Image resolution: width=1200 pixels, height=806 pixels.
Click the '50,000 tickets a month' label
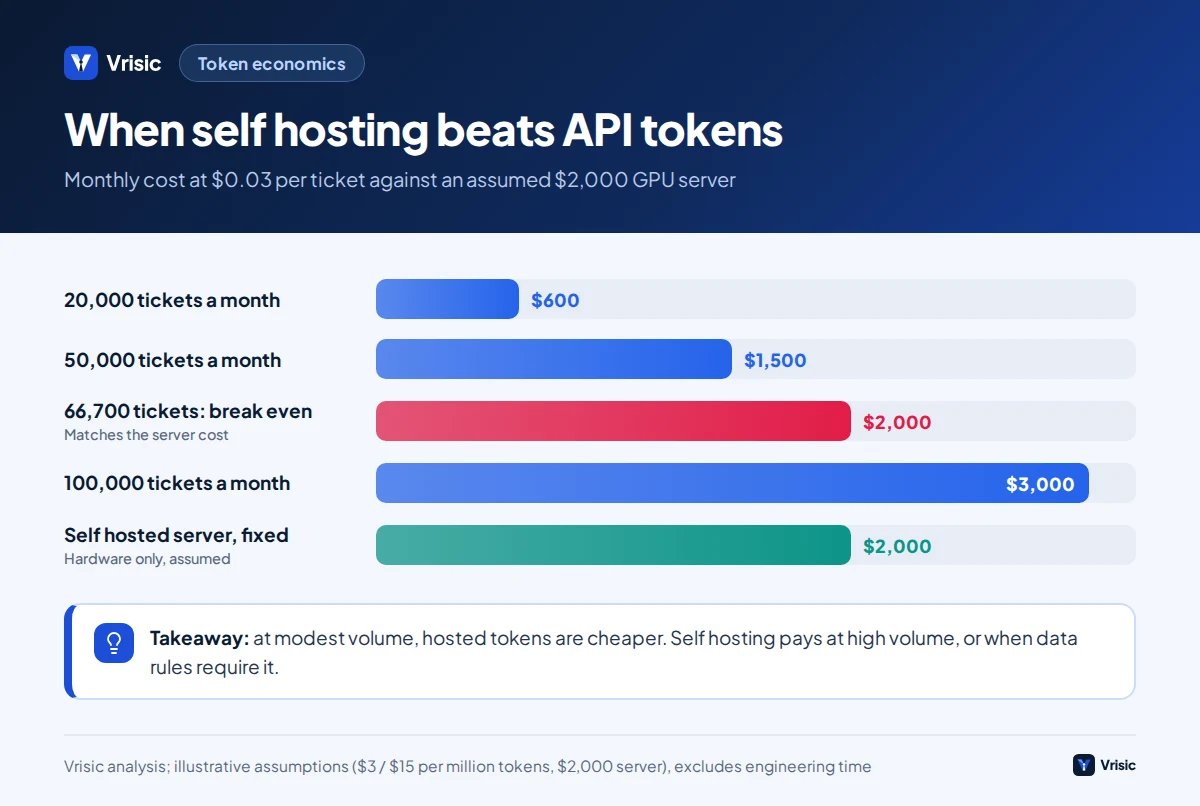click(172, 360)
